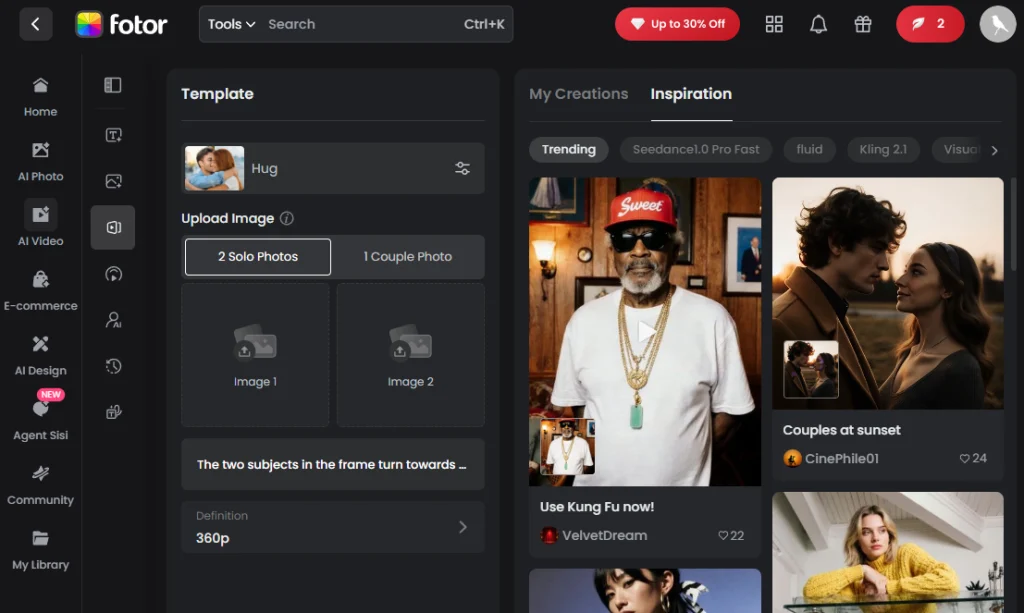The width and height of the screenshot is (1024, 613).
Task: Switch to the My Creations tab
Action: (x=578, y=93)
